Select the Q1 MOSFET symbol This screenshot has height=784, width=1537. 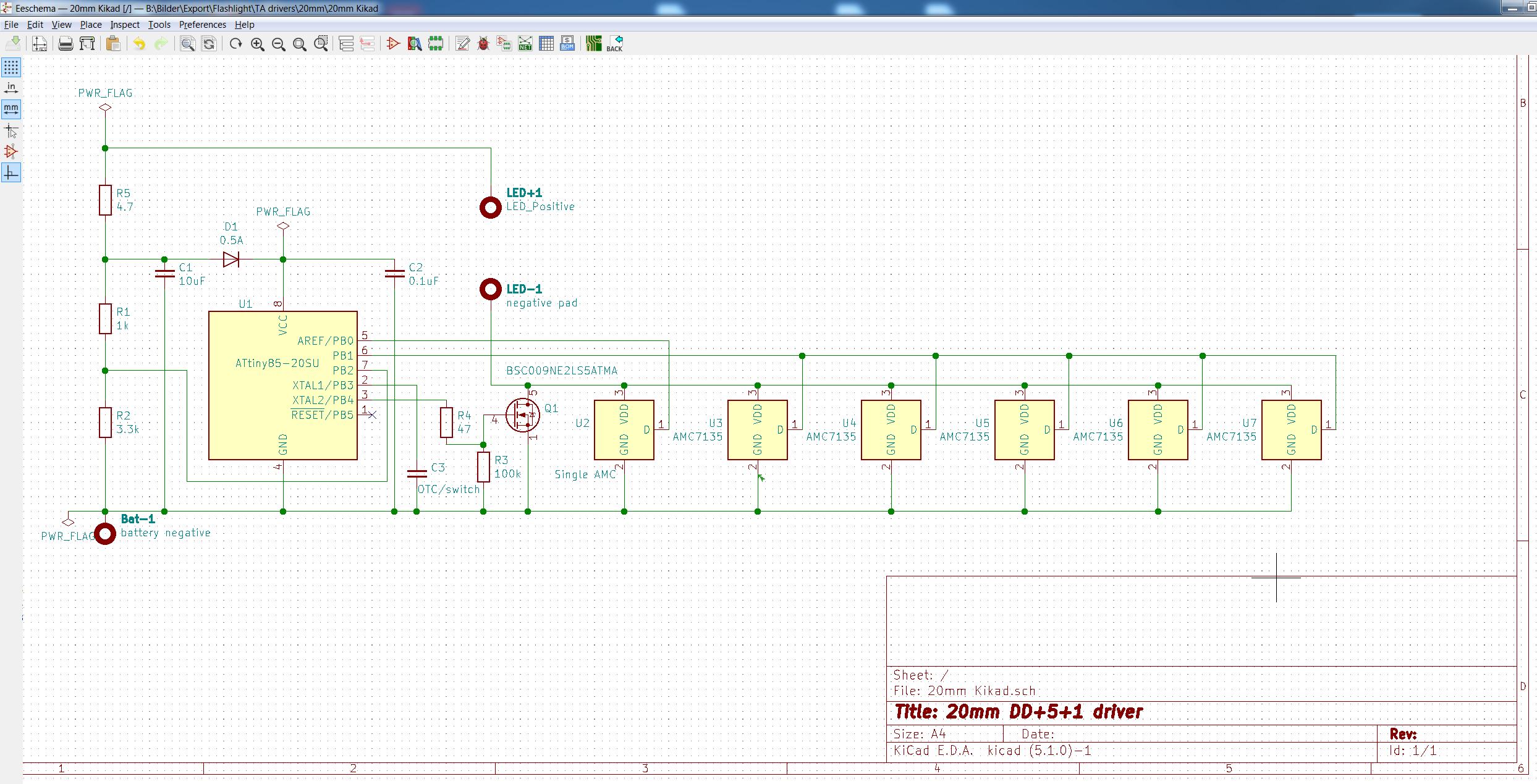(x=523, y=415)
